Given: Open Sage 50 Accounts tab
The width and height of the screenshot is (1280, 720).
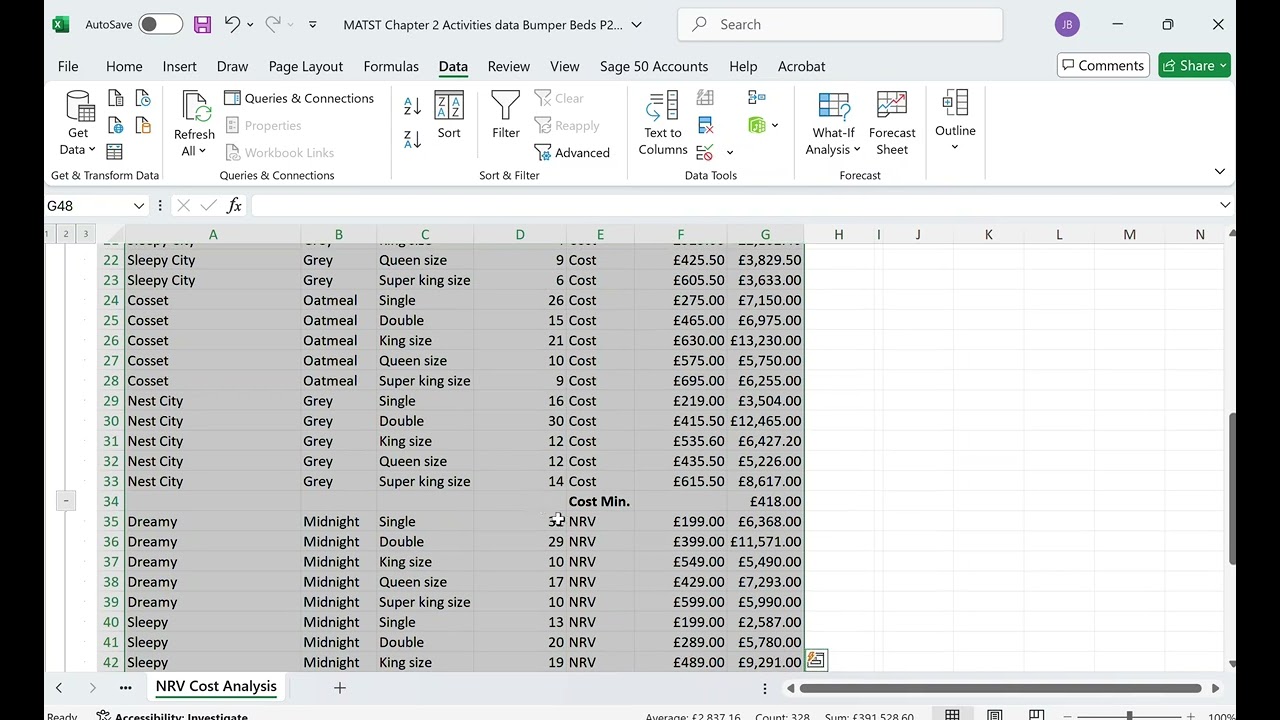Looking at the screenshot, I should [654, 66].
